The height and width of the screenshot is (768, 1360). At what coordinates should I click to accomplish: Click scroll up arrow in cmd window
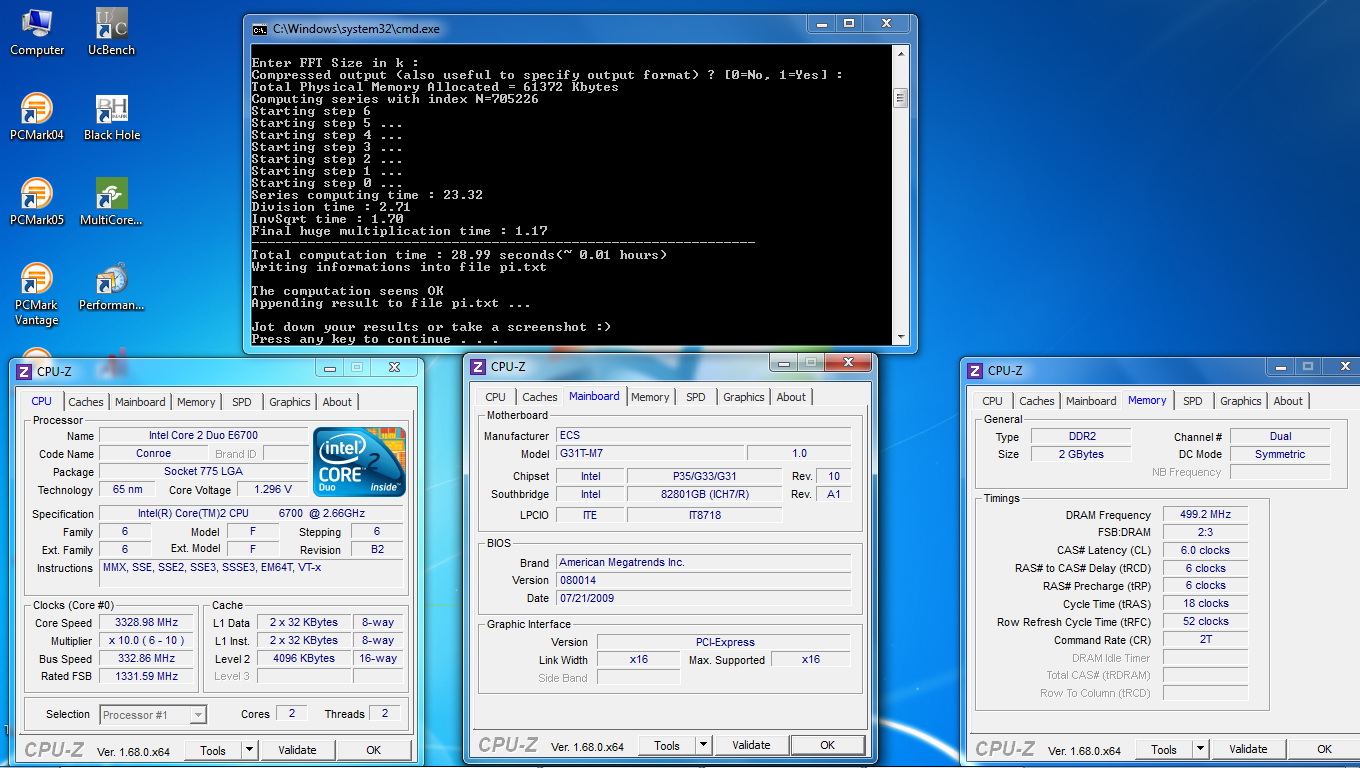[900, 55]
